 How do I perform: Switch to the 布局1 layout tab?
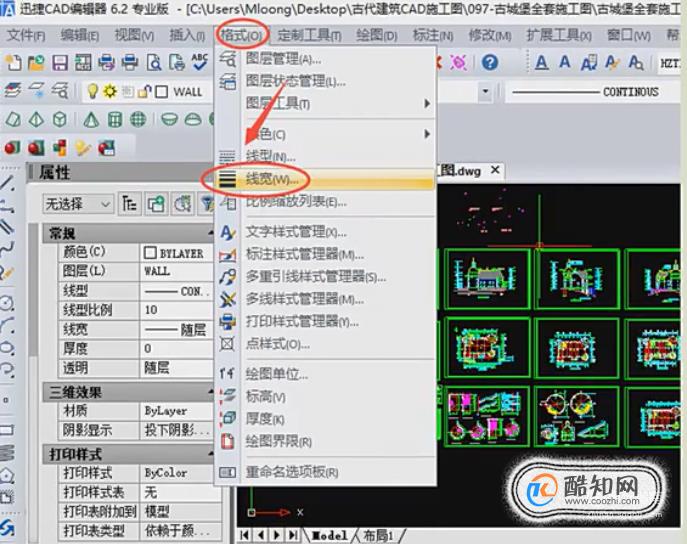(x=378, y=535)
